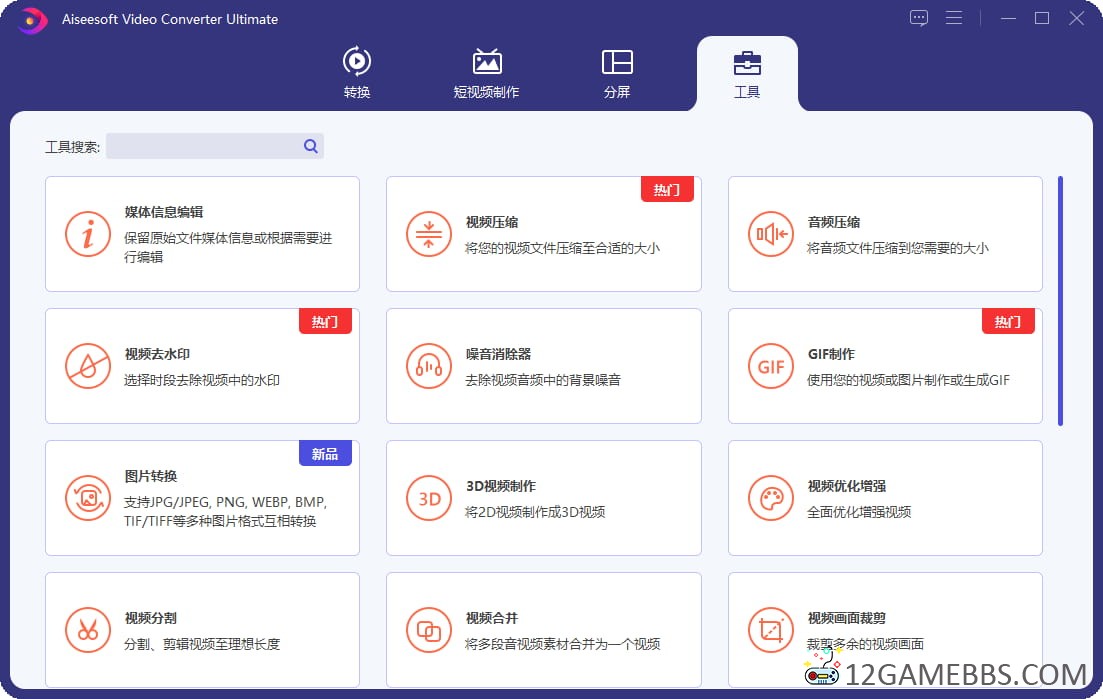This screenshot has height=699, width=1103.
Task: Click description 去除视频音频中的背景噪音
Action: 543,380
